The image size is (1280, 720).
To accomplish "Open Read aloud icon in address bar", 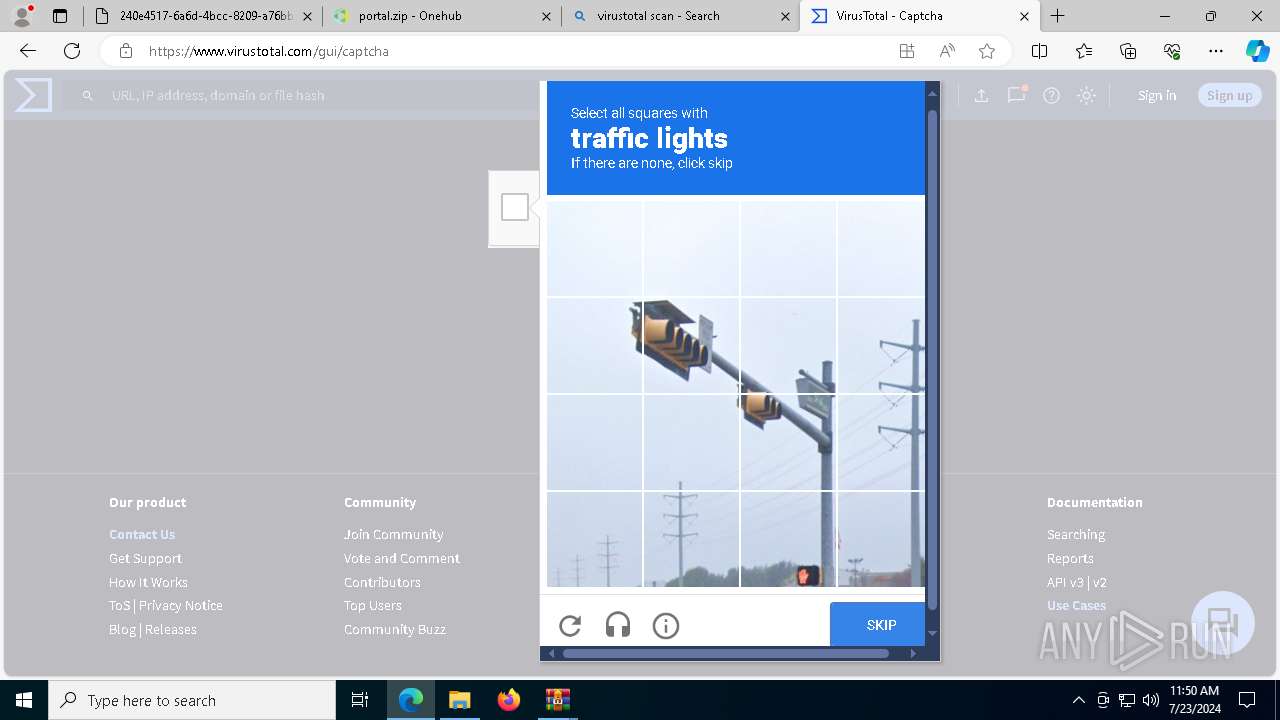I will 947,51.
